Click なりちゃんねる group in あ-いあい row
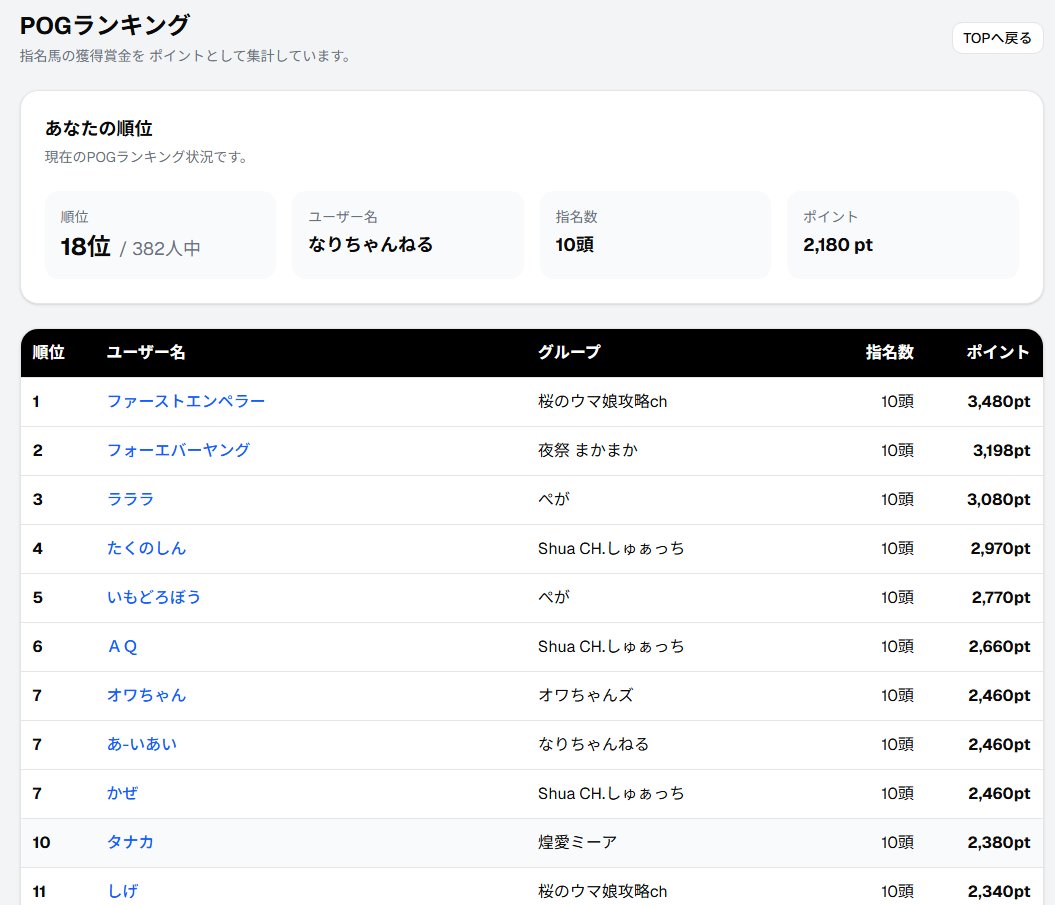Screen dimensions: 1055x905 click(593, 744)
